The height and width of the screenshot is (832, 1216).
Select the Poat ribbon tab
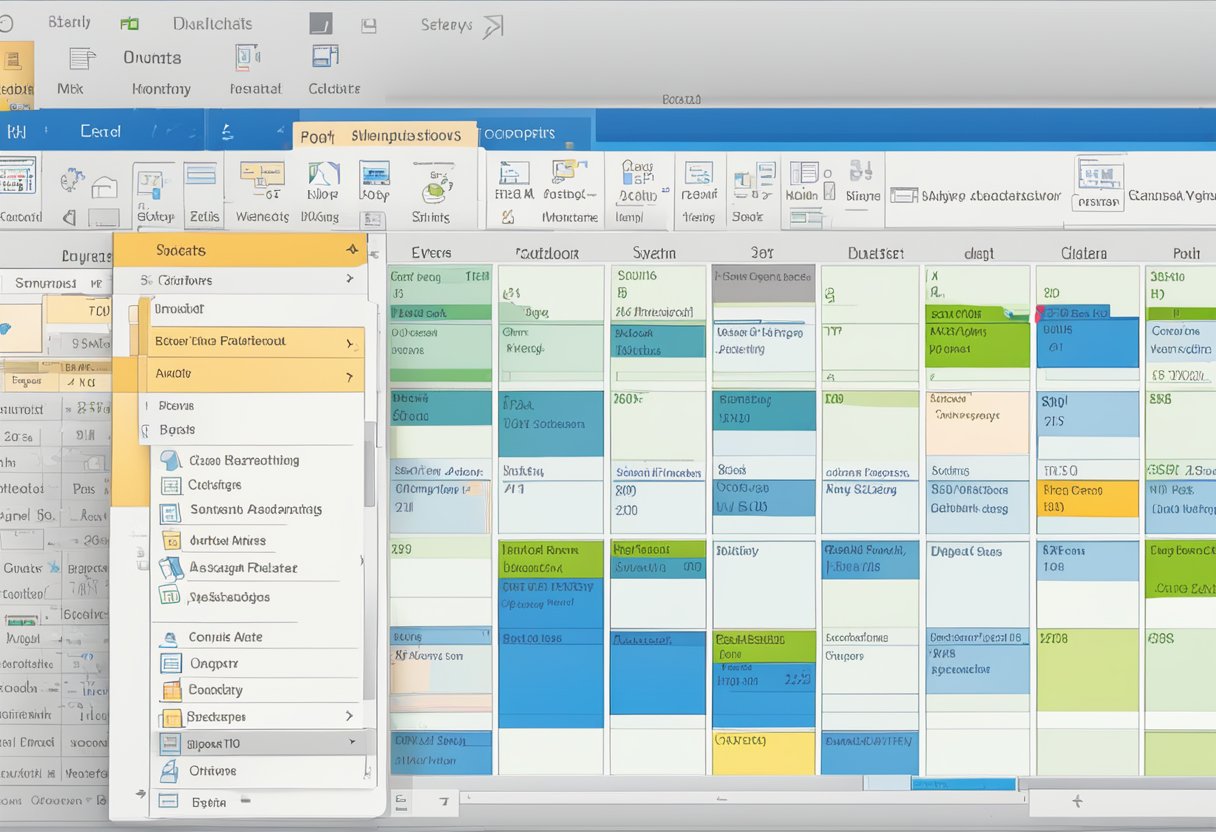click(x=317, y=136)
